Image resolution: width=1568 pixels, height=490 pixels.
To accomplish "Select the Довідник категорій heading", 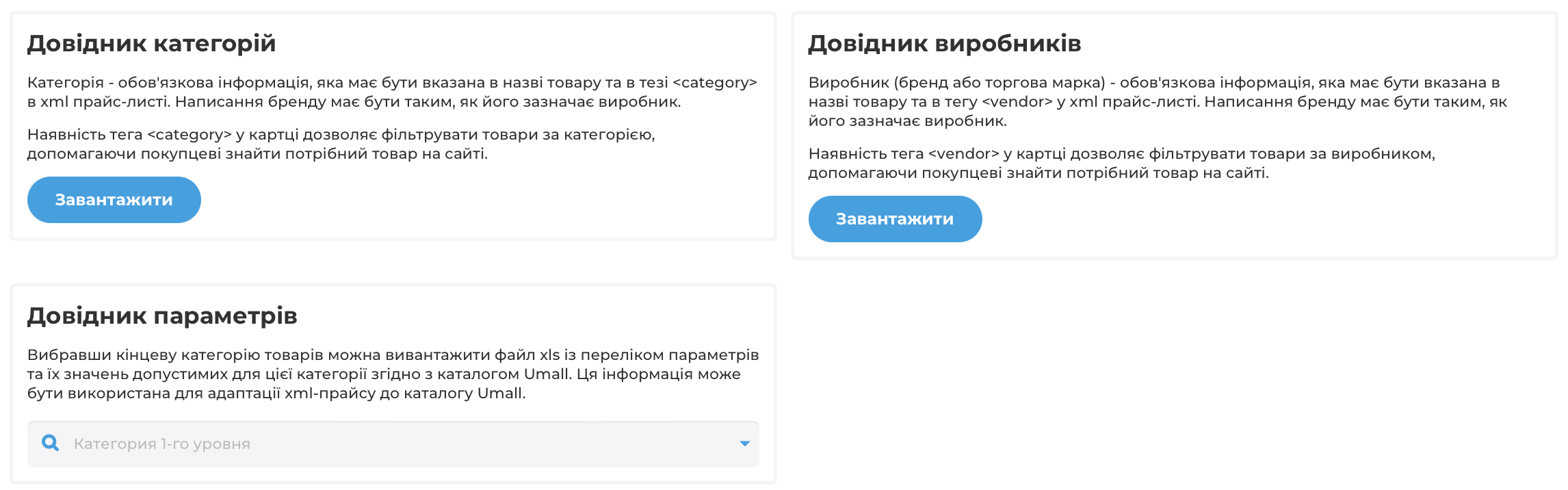I will (151, 43).
